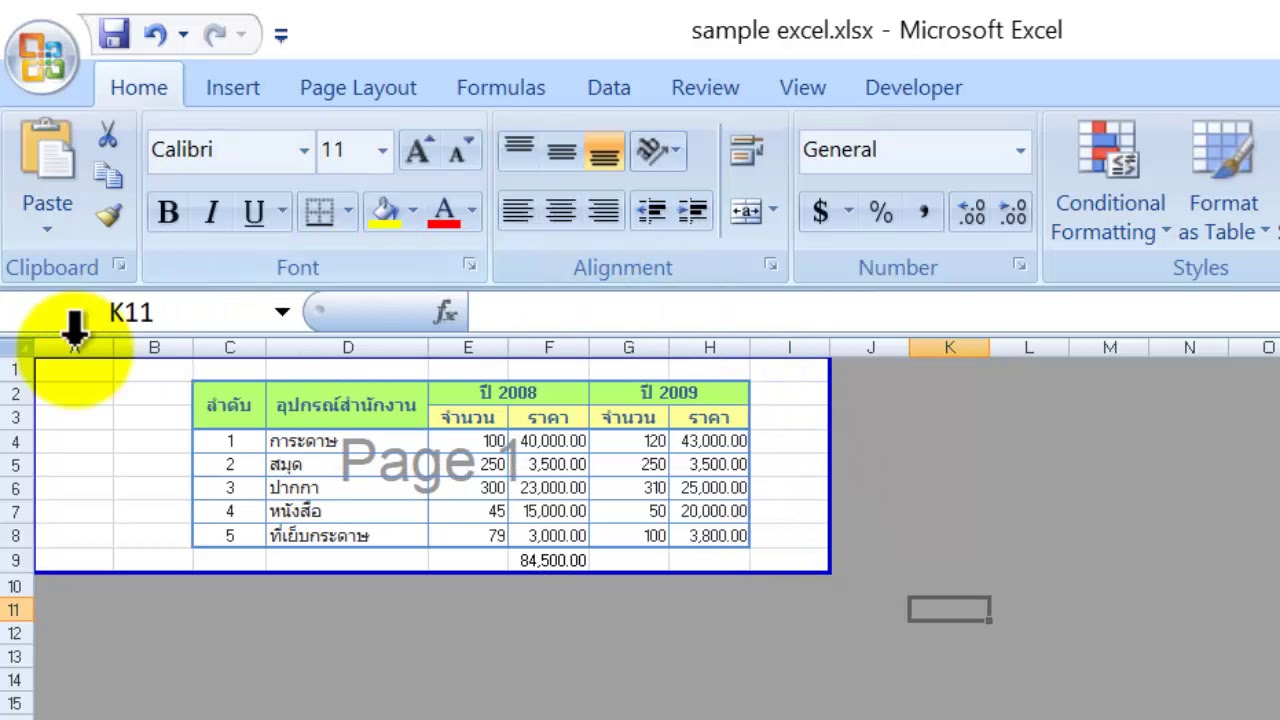Apply cell borders button
This screenshot has width=1280, height=720.
tap(319, 212)
